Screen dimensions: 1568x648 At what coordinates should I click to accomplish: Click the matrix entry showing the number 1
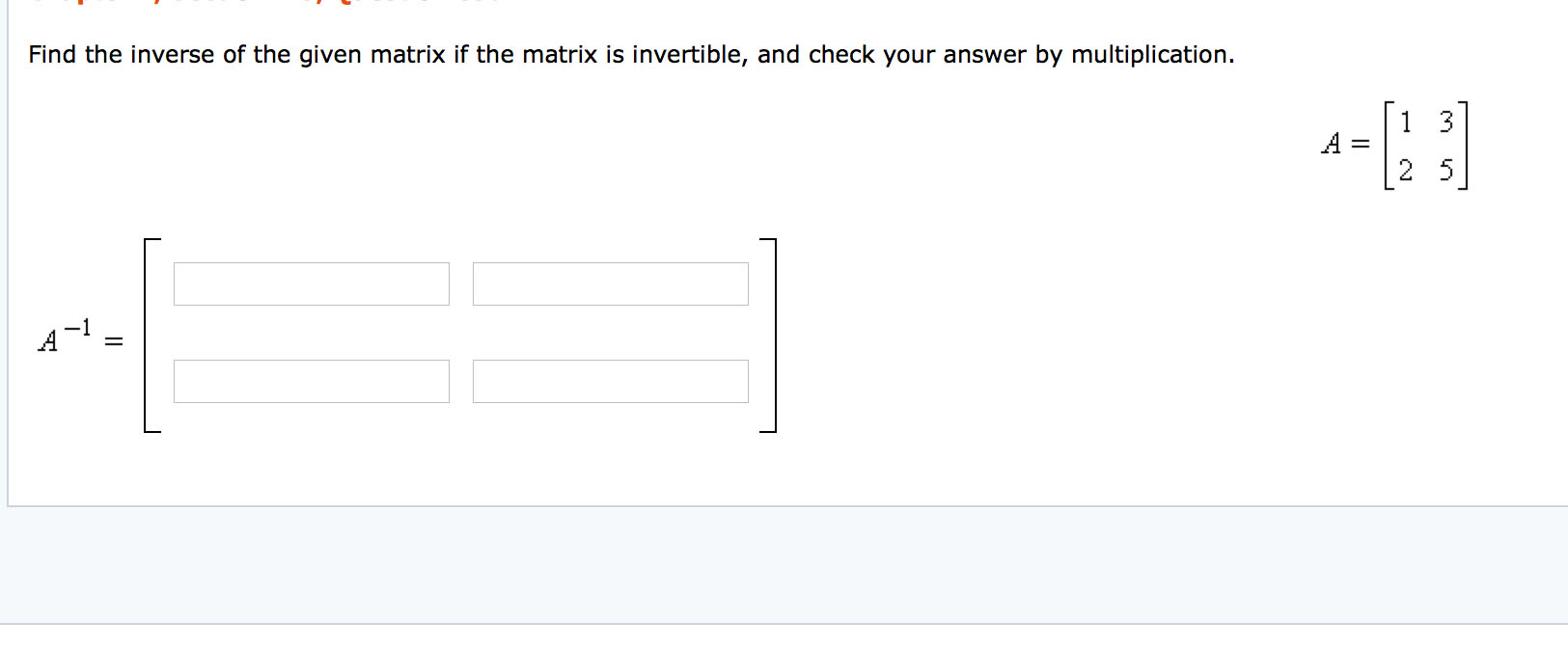click(1406, 120)
